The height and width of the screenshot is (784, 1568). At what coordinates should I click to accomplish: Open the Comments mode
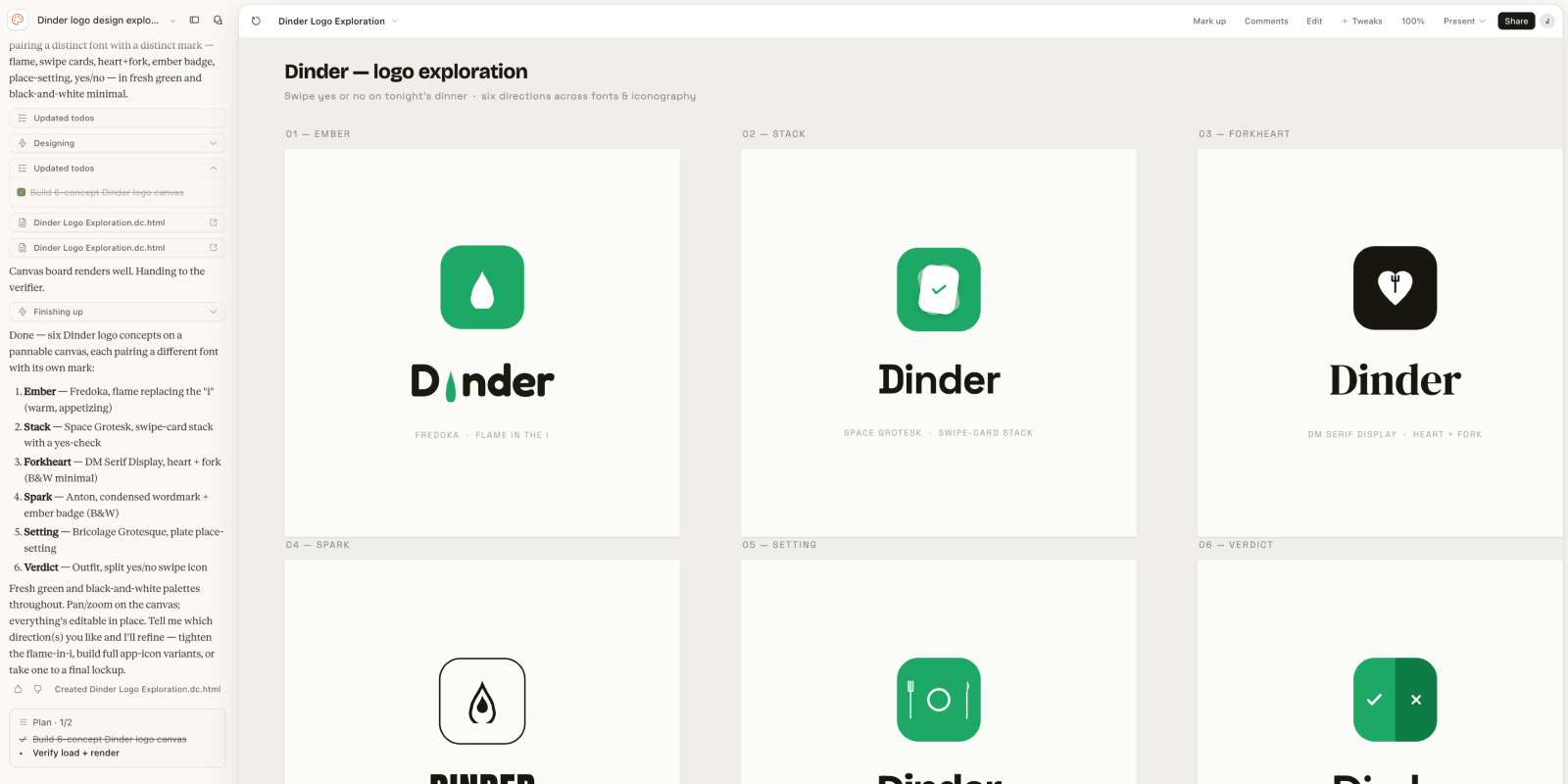coord(1266,21)
